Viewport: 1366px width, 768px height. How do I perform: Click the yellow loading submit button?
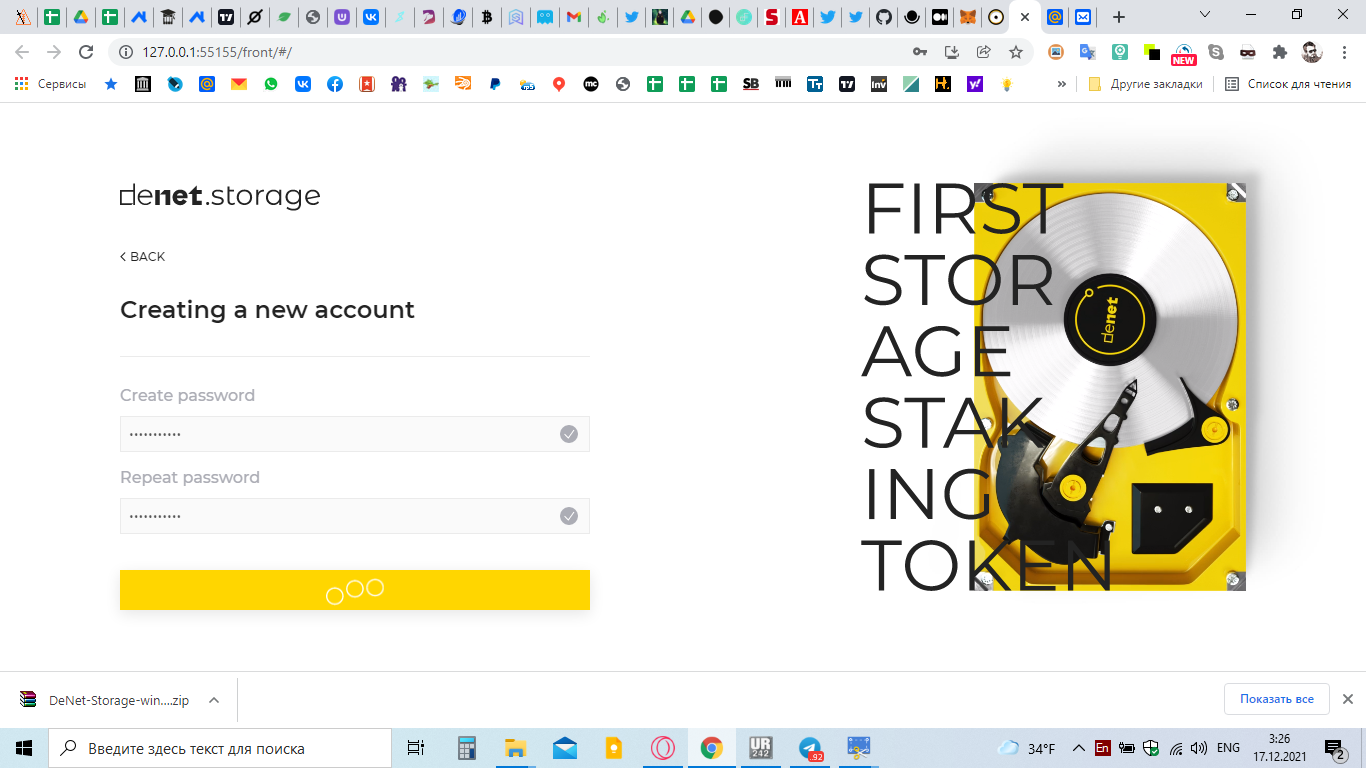(x=355, y=589)
